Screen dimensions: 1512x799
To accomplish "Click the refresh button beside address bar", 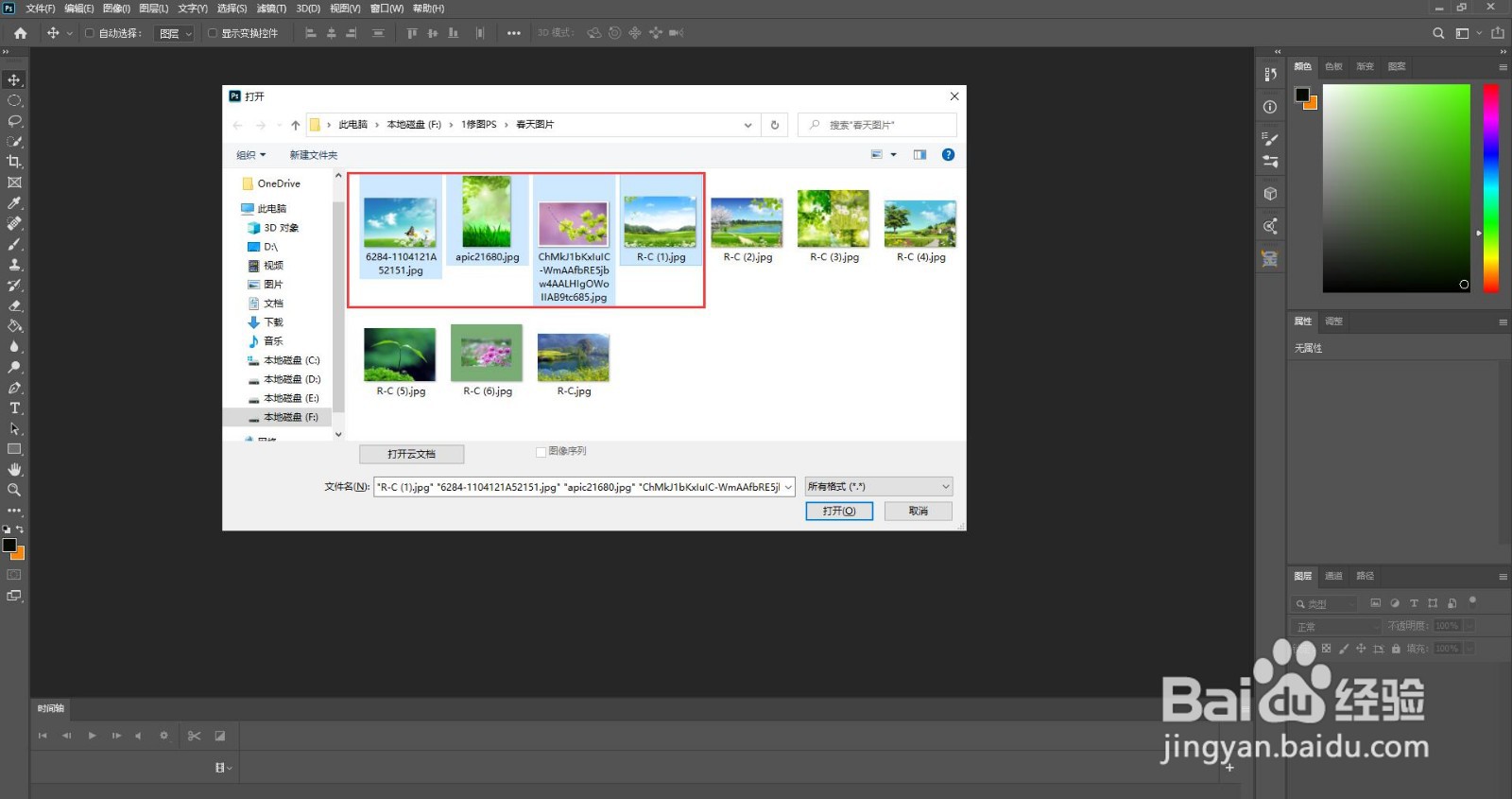I will coord(775,125).
